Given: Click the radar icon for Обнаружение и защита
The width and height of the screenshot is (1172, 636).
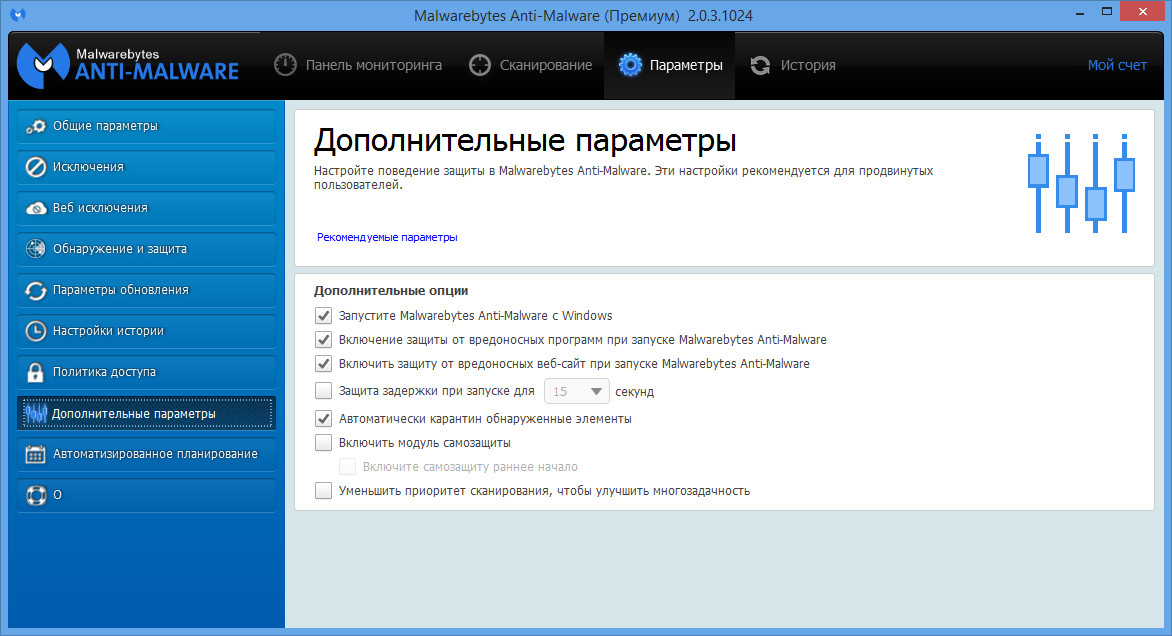Looking at the screenshot, I should [x=36, y=249].
